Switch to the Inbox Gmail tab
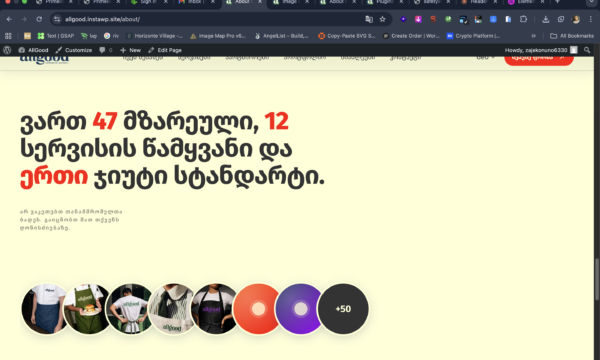Viewport: 600px width, 360px height. 196,2
